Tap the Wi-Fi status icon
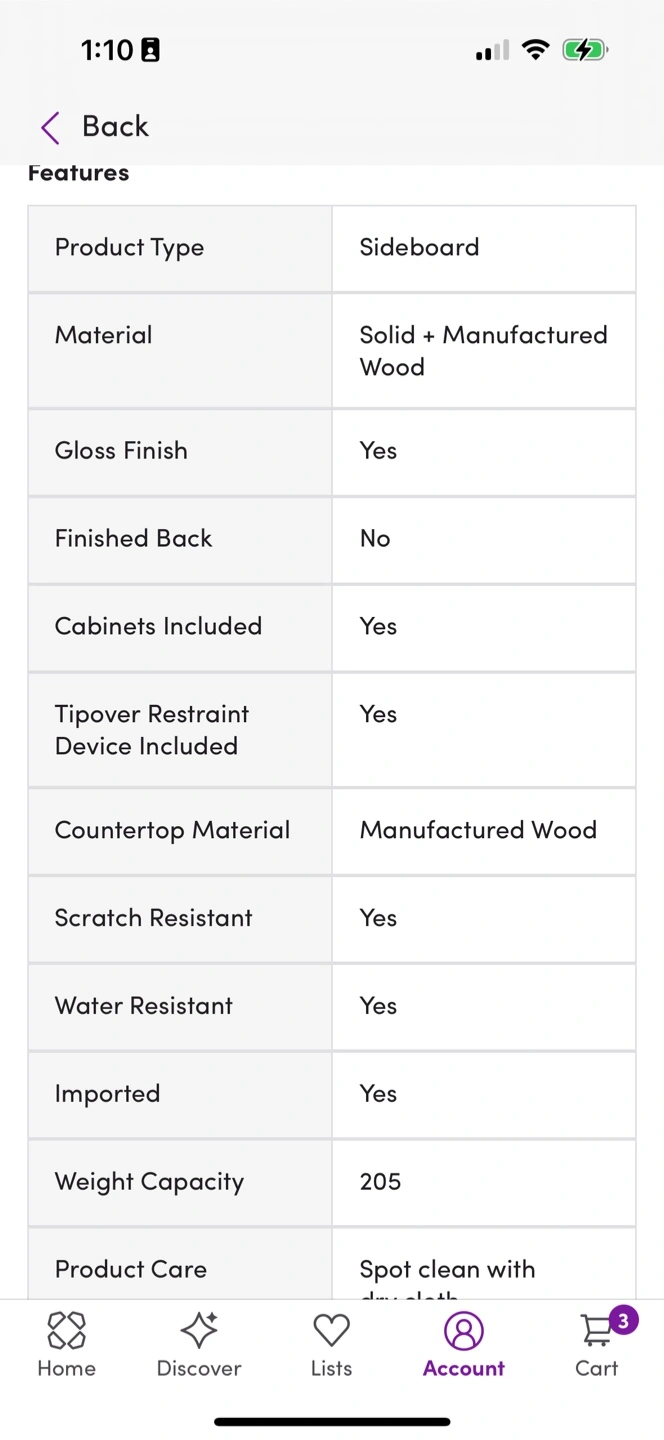The width and height of the screenshot is (664, 1440). (x=536, y=50)
